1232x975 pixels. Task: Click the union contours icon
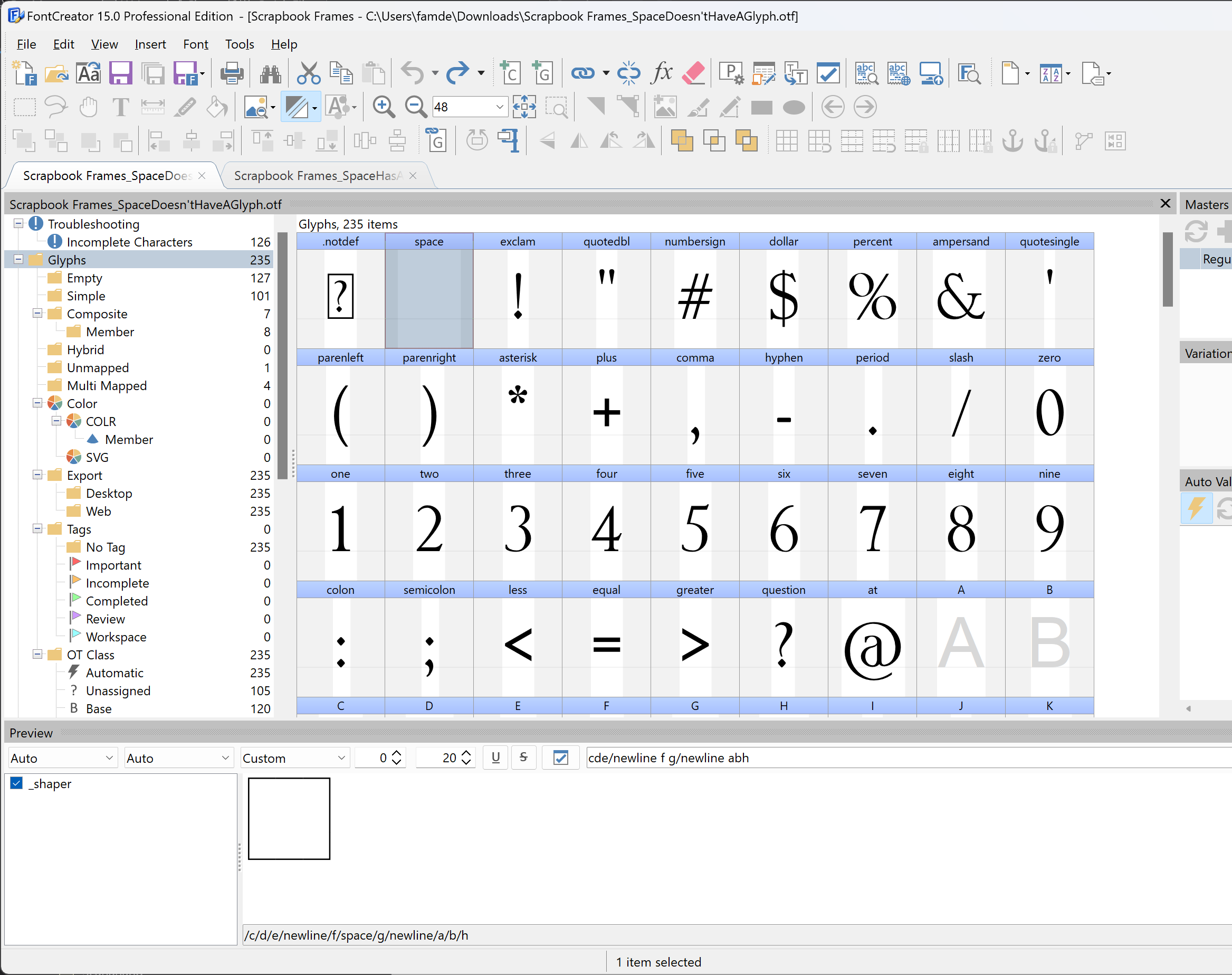[682, 140]
